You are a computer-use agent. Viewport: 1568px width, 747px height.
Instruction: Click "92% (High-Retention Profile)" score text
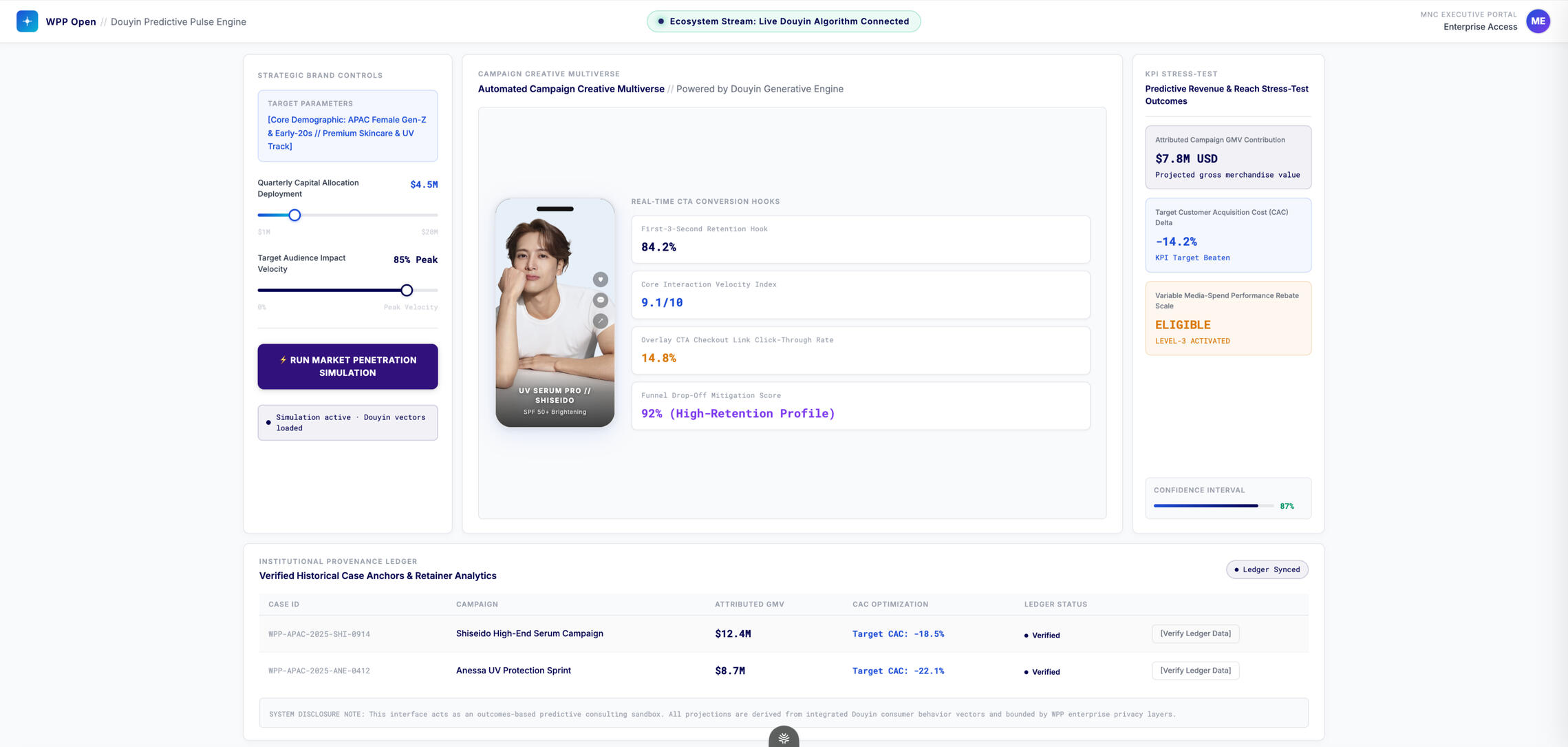click(x=738, y=413)
